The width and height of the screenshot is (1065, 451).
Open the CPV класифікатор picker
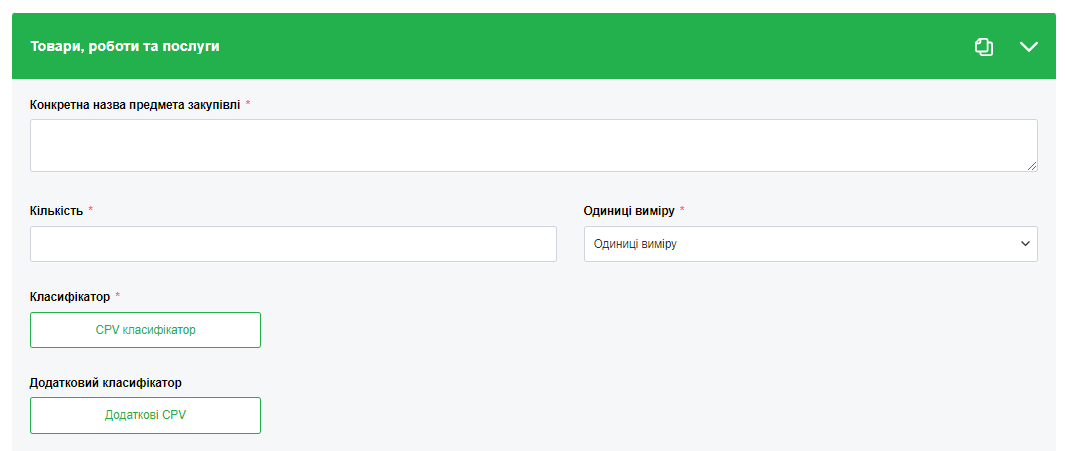pos(145,330)
